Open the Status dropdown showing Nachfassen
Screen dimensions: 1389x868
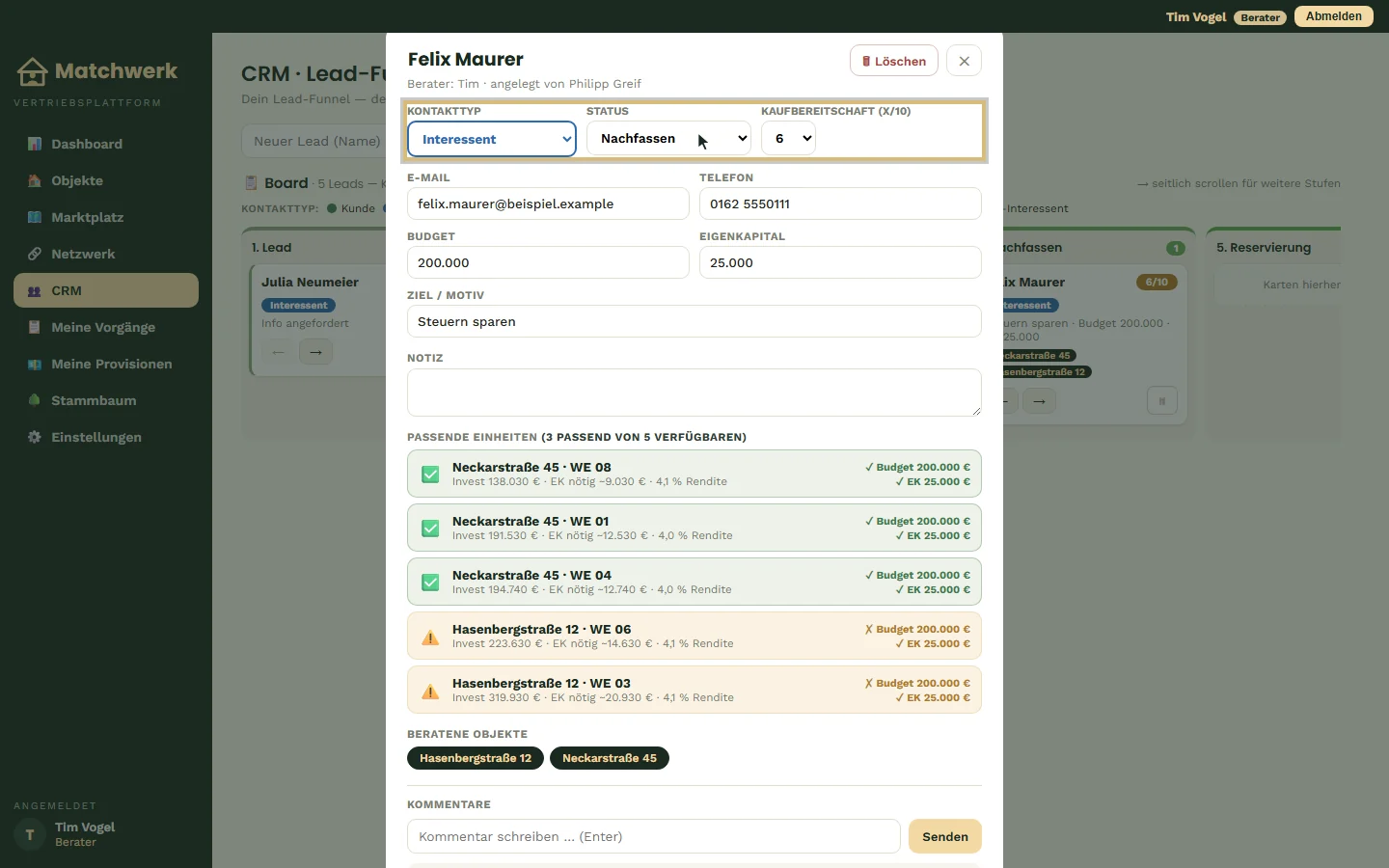[x=668, y=138]
